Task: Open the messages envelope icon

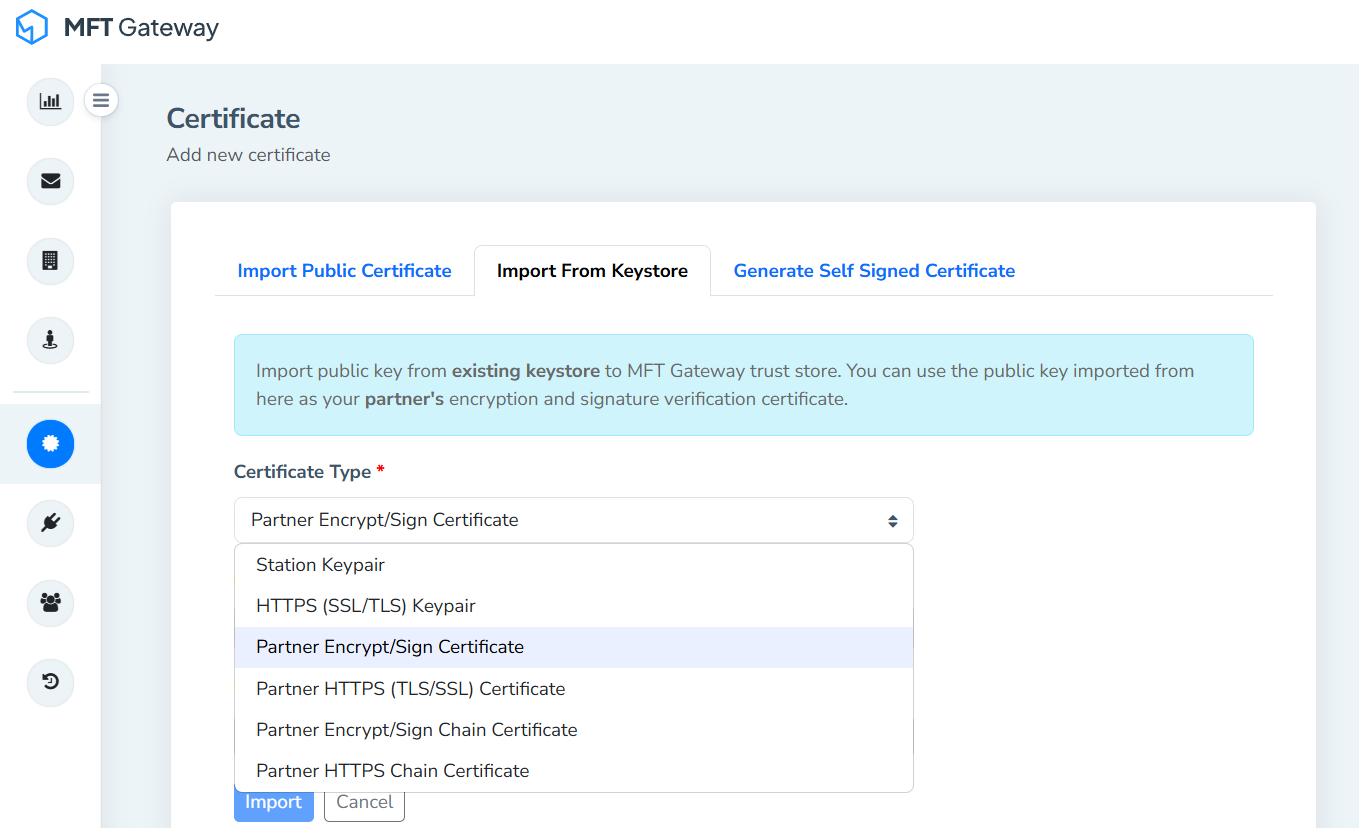Action: click(50, 181)
